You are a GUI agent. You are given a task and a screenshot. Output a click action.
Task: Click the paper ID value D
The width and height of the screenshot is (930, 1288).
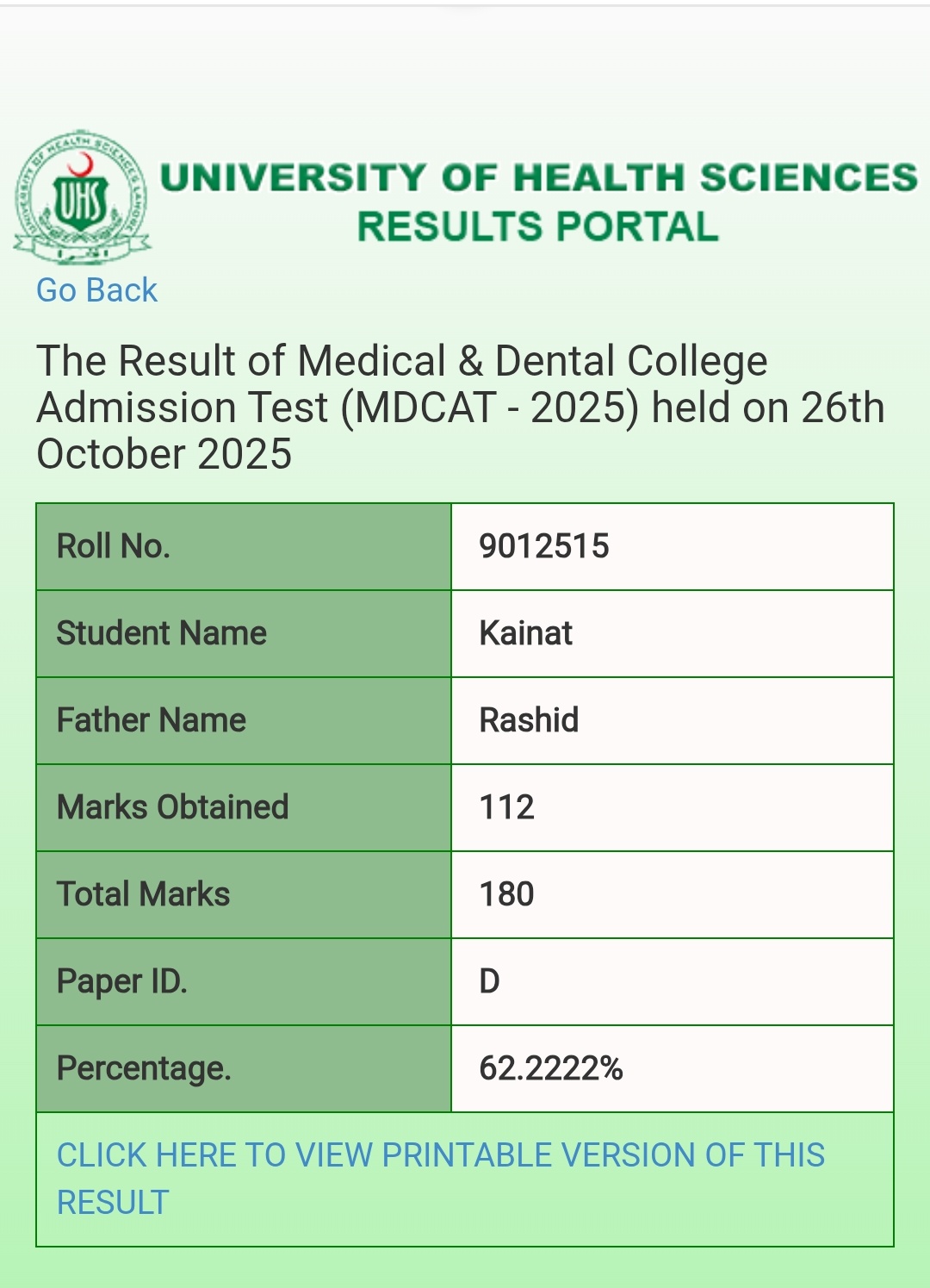pos(489,981)
